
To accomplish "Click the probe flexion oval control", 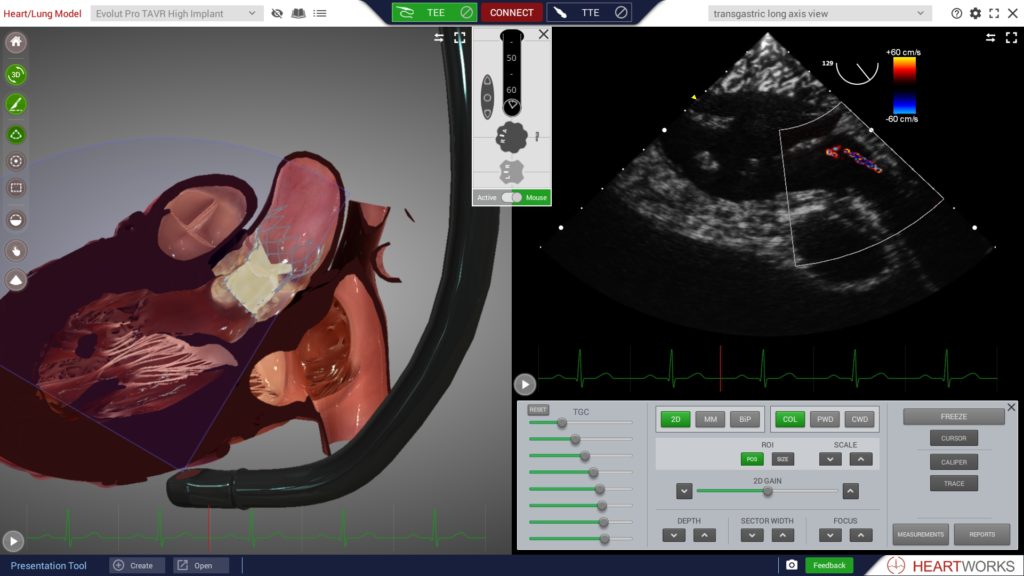I will click(x=487, y=97).
